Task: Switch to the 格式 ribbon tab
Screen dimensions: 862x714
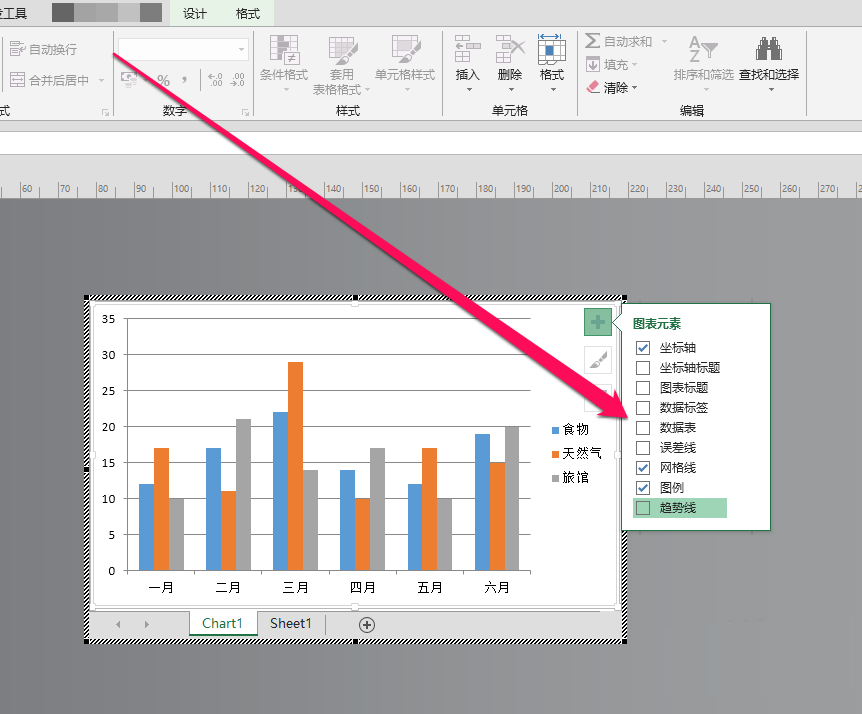Action: (247, 14)
